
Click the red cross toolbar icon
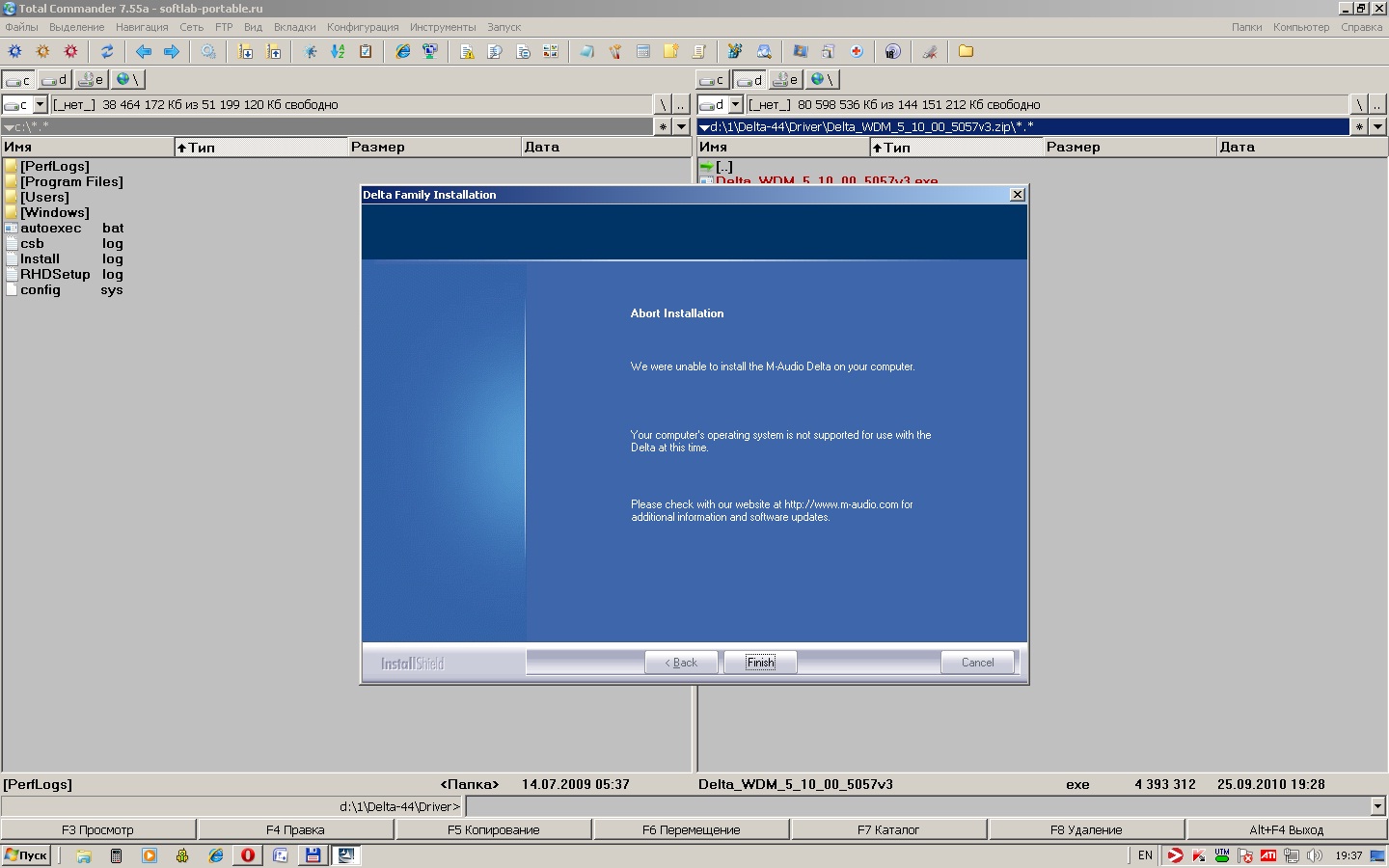(x=857, y=52)
